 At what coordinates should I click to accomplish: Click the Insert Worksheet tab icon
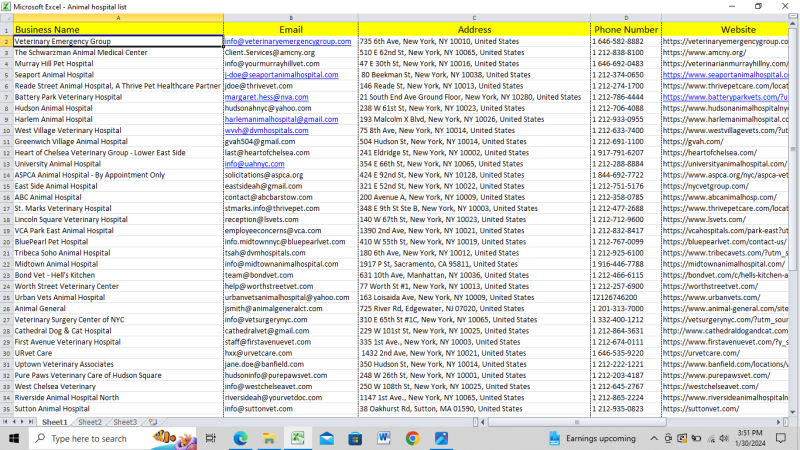(x=153, y=422)
